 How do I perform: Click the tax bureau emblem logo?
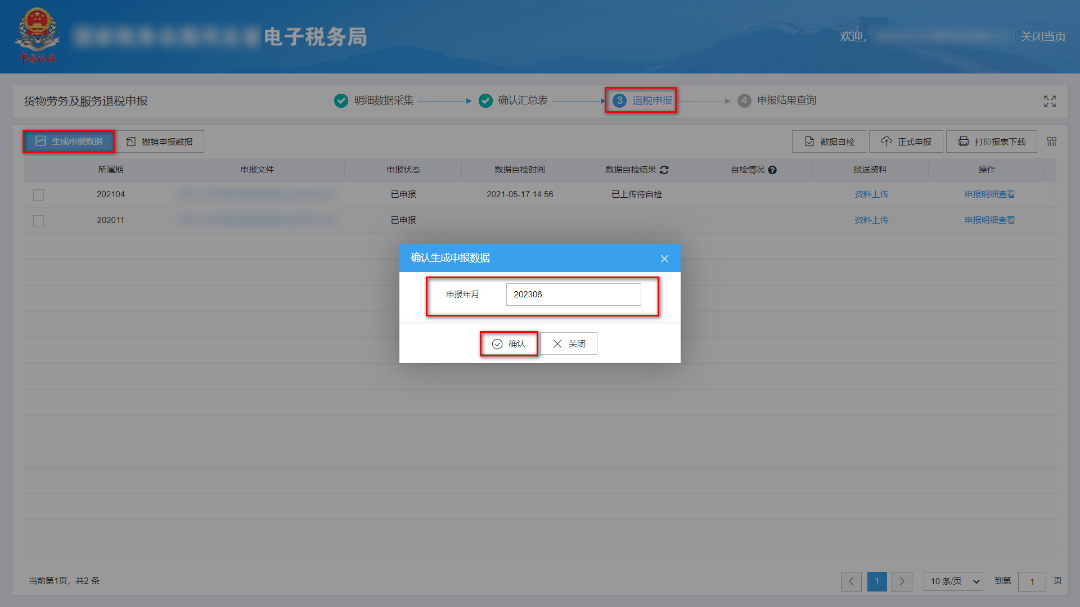click(x=37, y=36)
